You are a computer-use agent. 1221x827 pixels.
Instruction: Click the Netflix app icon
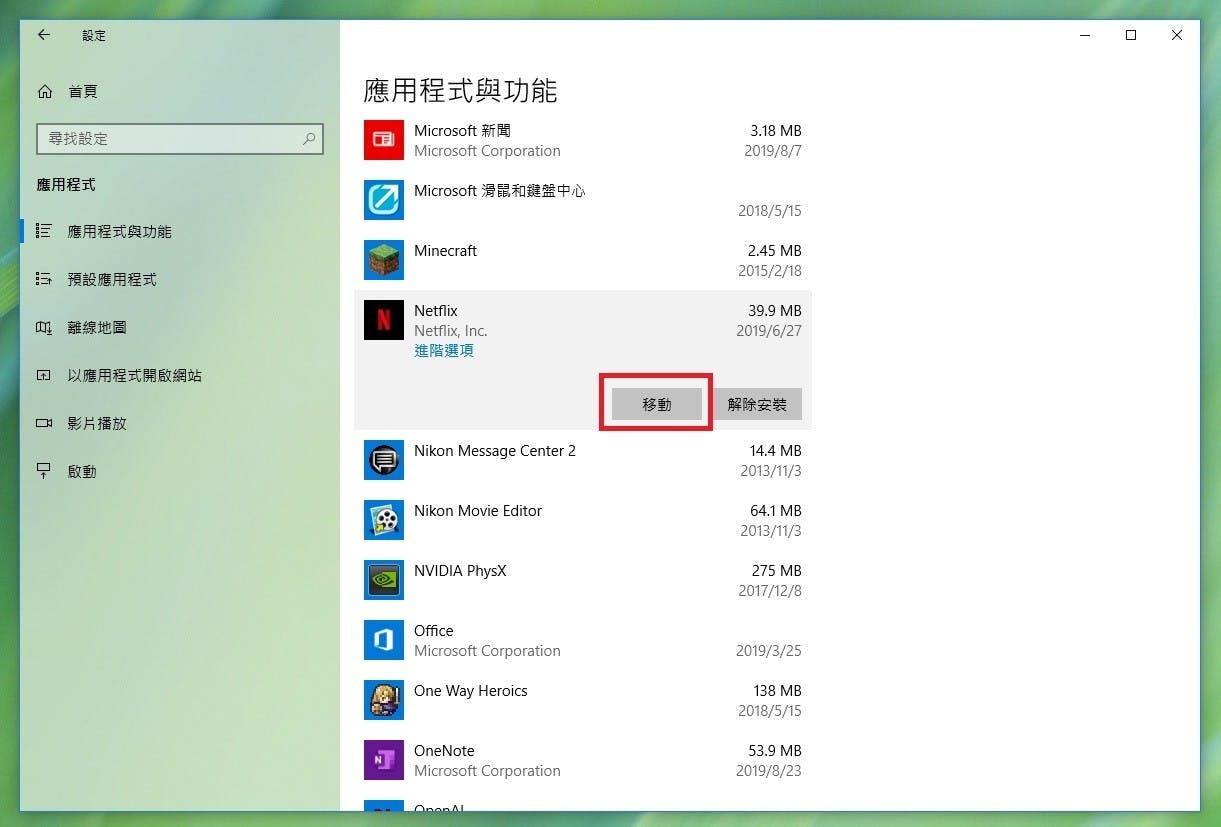point(384,320)
